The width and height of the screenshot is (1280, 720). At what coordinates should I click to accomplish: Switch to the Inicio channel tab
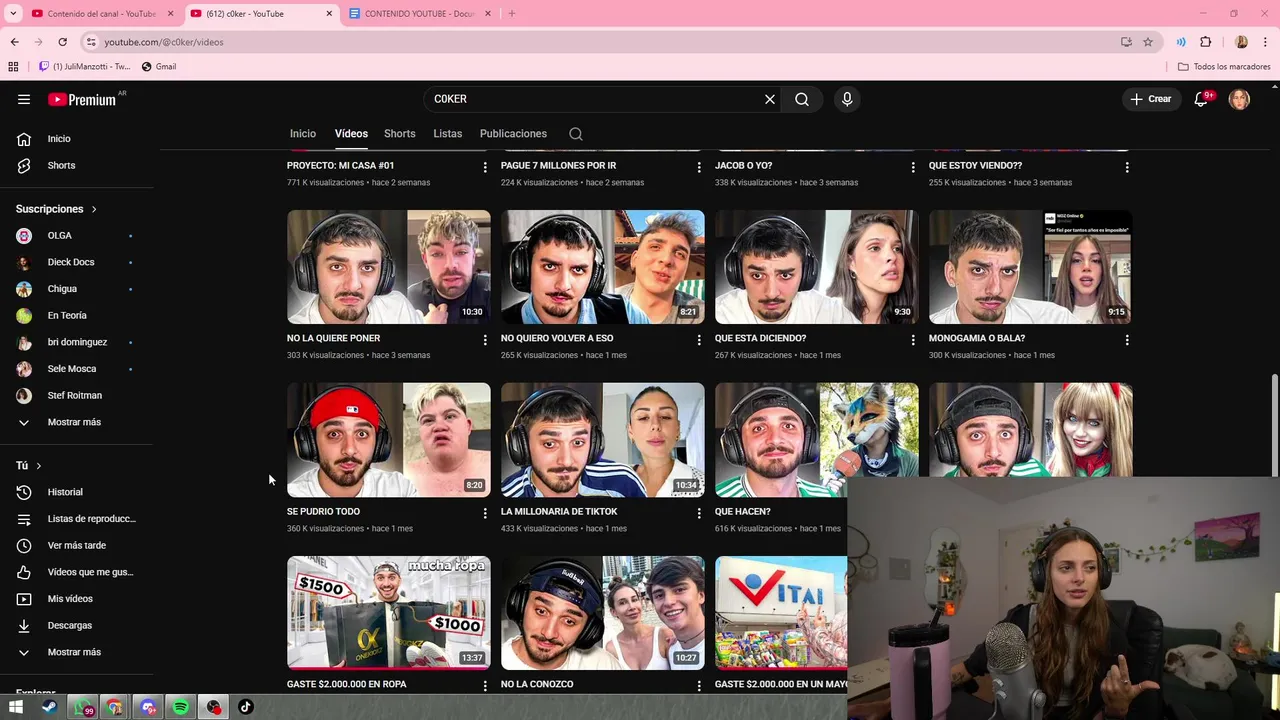[x=303, y=133]
